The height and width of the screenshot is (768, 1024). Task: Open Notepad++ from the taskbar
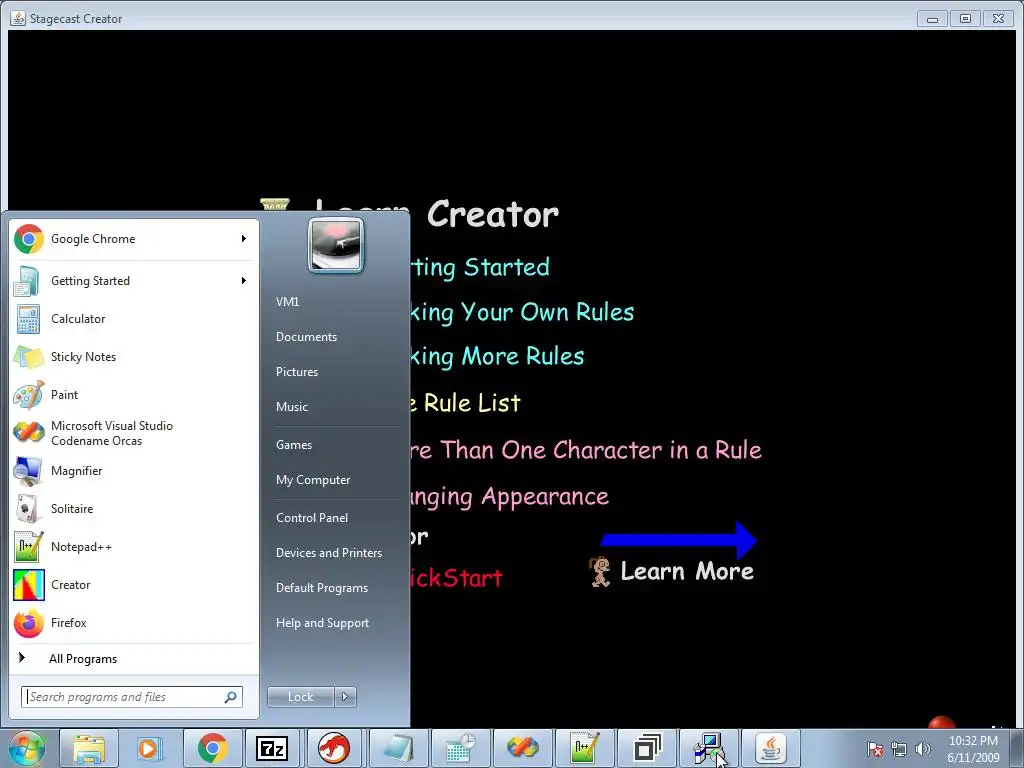584,748
